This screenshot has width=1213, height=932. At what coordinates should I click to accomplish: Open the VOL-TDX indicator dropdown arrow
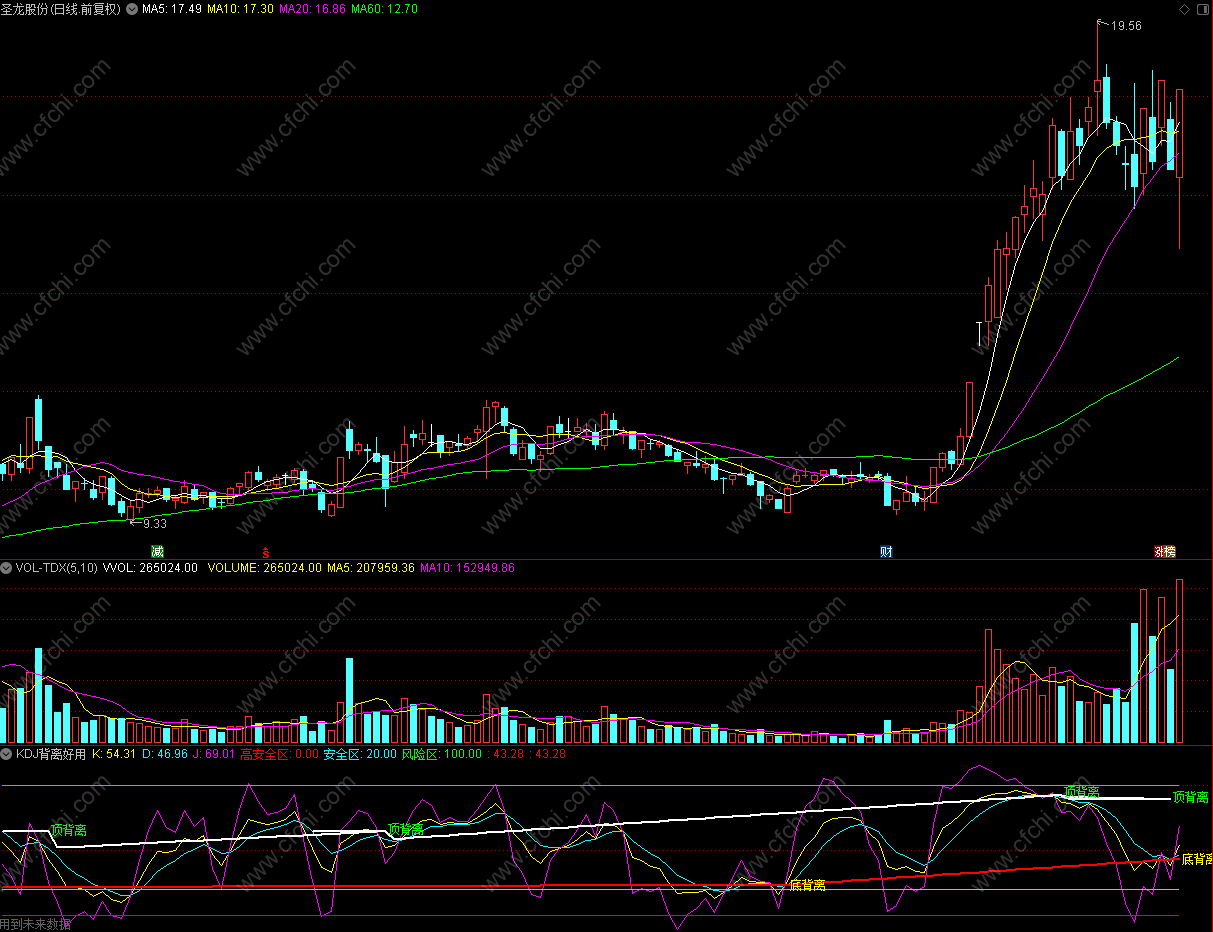coord(7,568)
